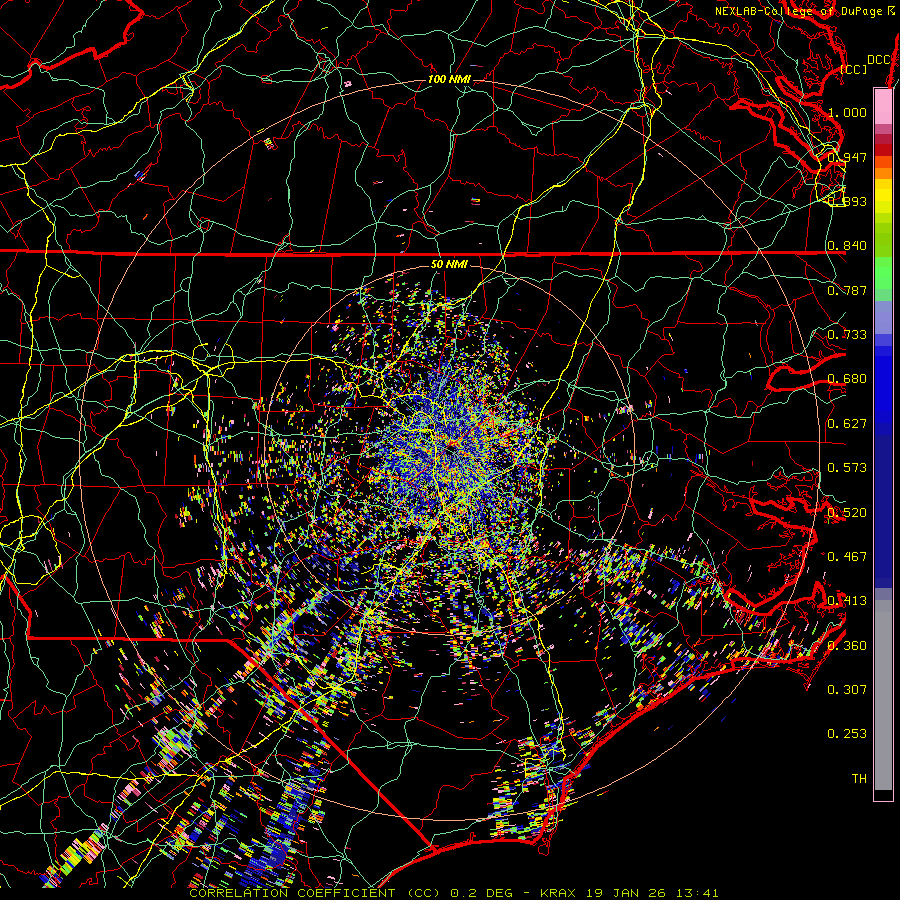Click the 0.627 scale value
Screen dimensions: 900x900
[x=847, y=424]
